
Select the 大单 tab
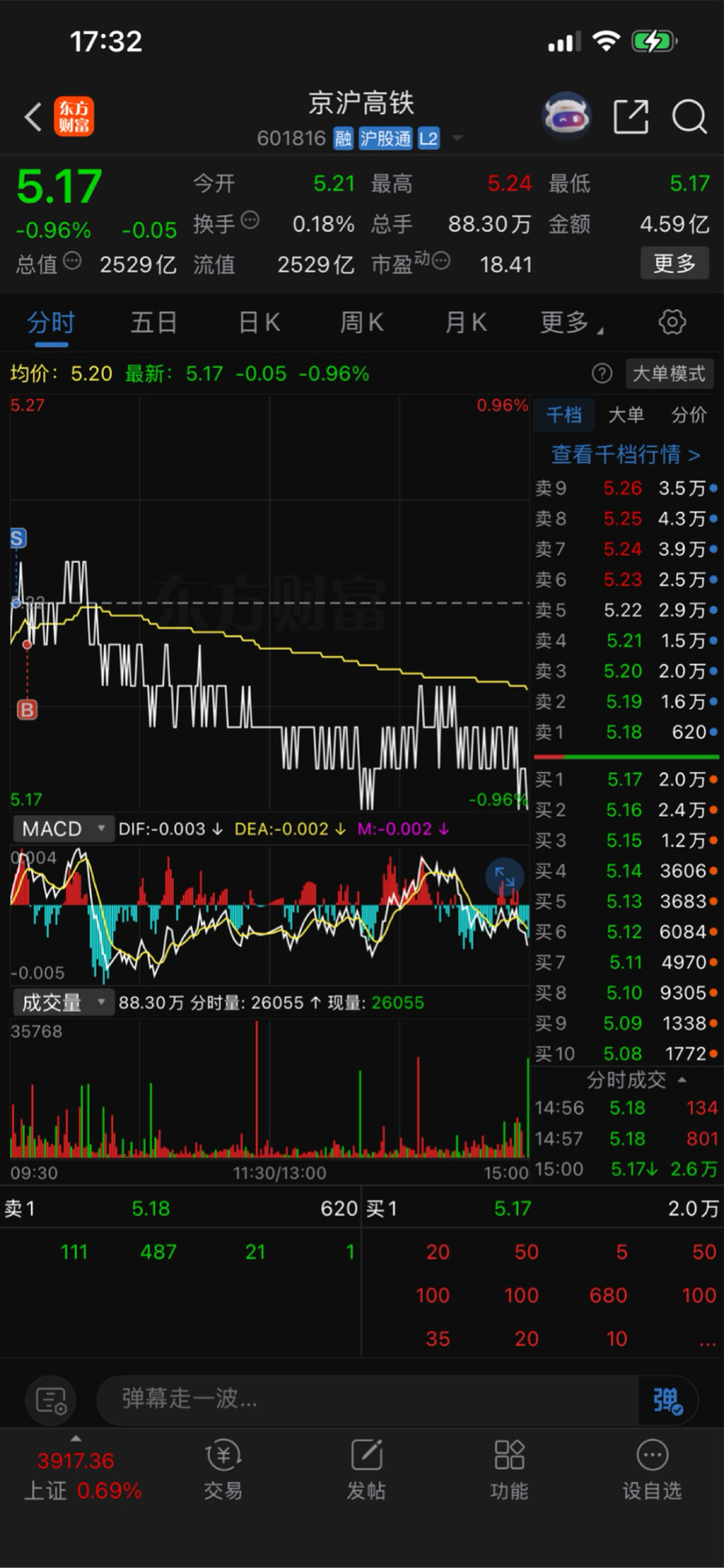(626, 415)
